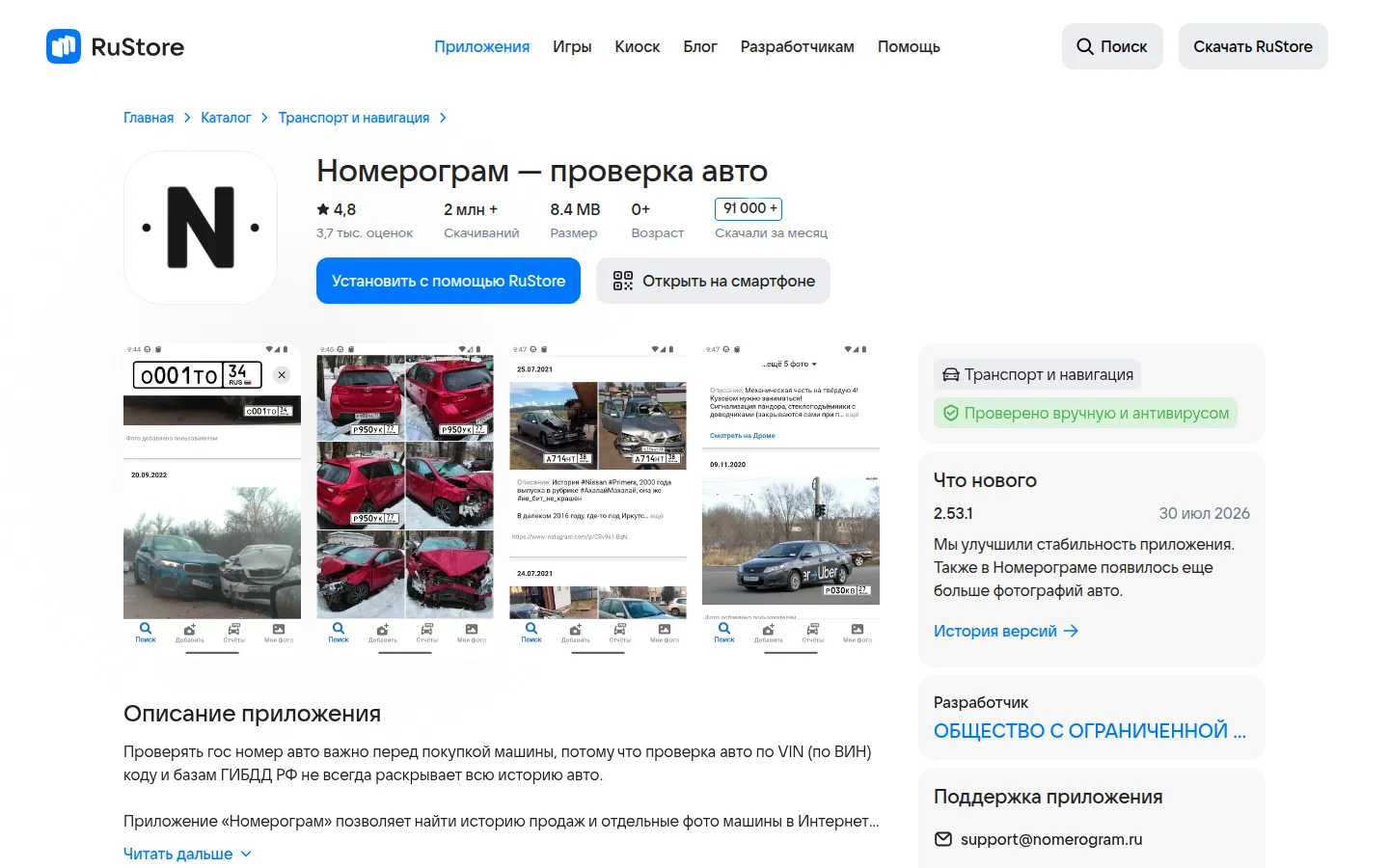Open developer ОБЩЕСТВО С ОГРАНИЧЕННОЙ link

pos(1090,731)
